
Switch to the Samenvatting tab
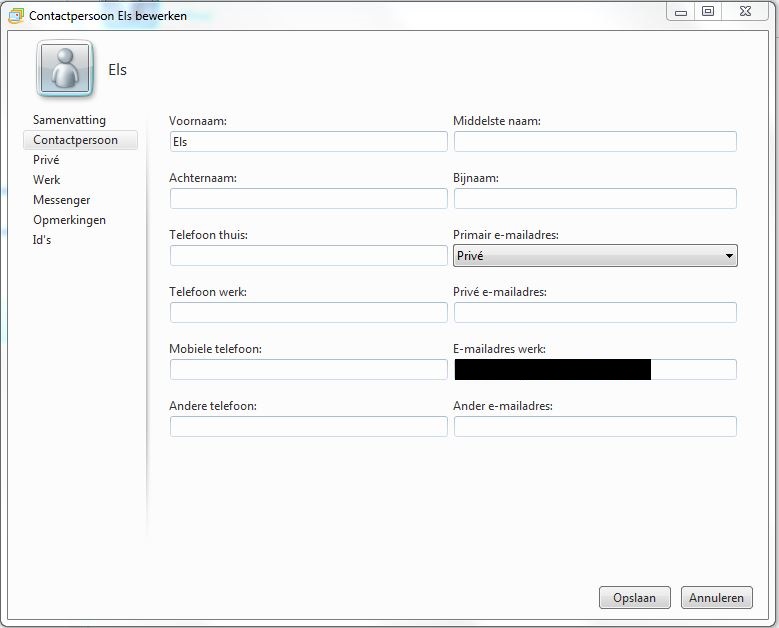pos(69,120)
